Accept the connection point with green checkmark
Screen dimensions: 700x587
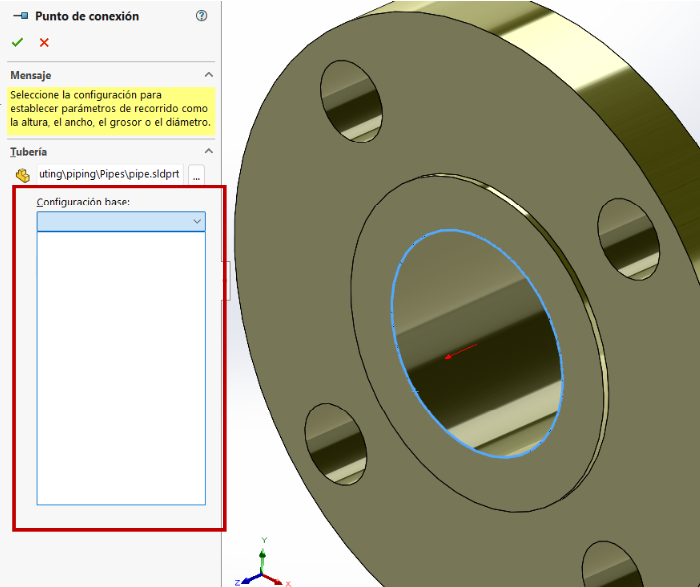pos(17,42)
